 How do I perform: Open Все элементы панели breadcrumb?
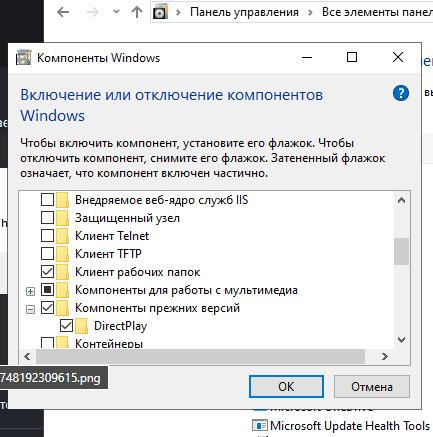(377, 12)
